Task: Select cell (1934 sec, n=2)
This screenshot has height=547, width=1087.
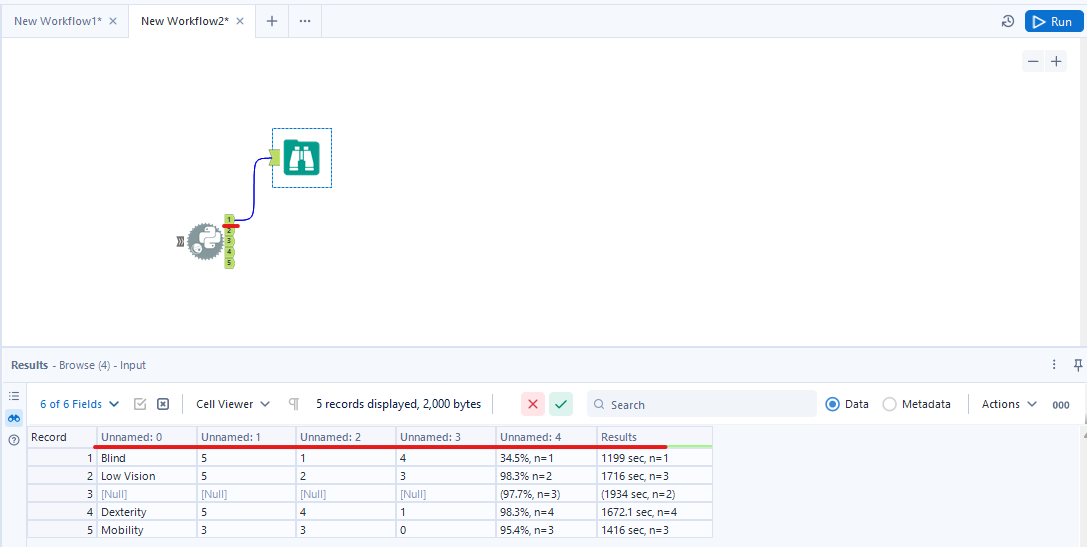Action: point(654,494)
